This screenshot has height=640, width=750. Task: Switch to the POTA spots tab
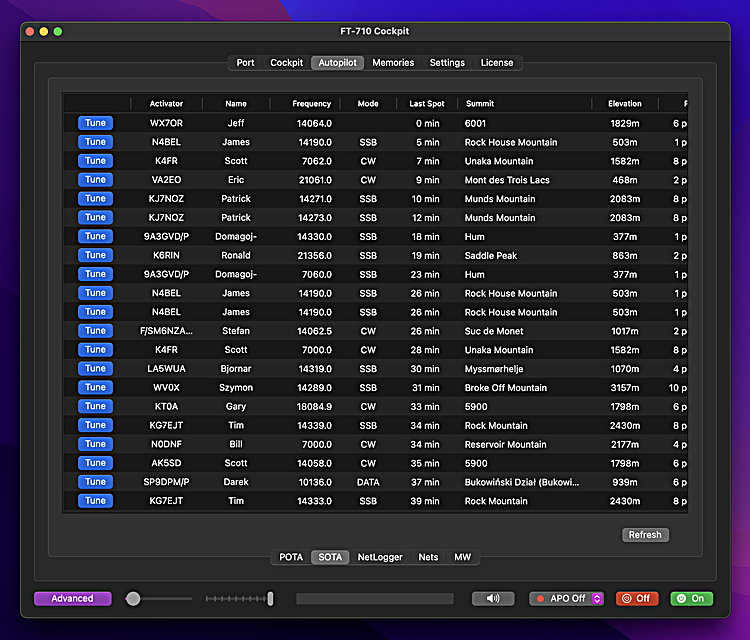(x=291, y=557)
